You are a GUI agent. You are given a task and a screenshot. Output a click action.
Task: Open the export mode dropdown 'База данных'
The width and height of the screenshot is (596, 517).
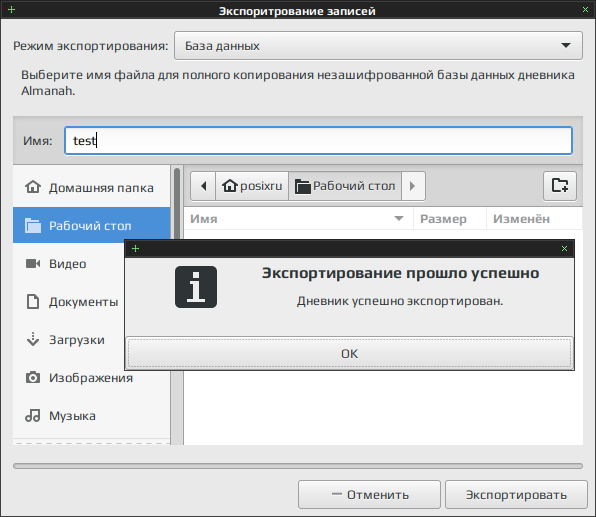point(378,46)
